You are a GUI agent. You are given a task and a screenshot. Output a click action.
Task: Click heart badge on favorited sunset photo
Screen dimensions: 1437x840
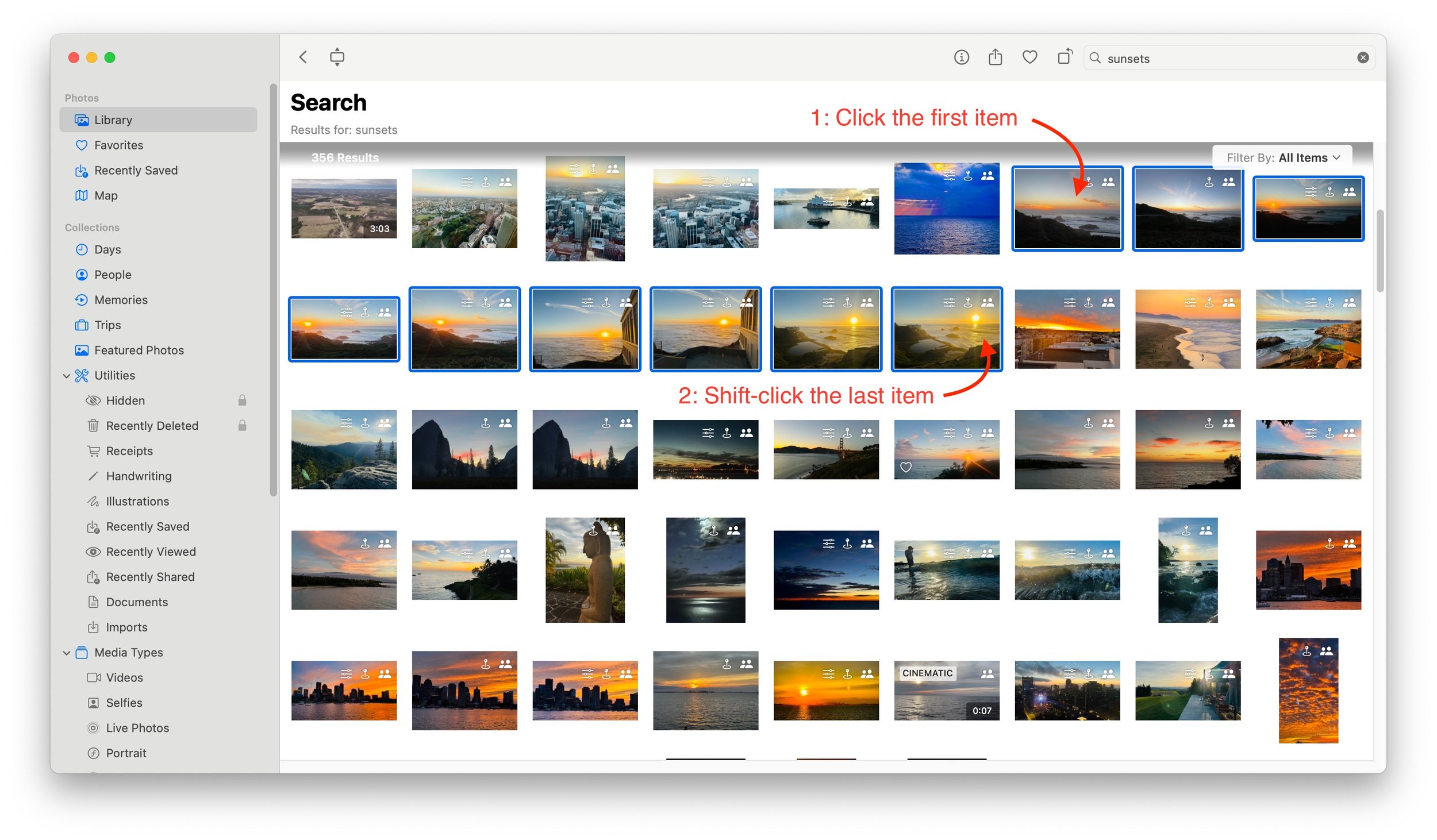tap(906, 467)
